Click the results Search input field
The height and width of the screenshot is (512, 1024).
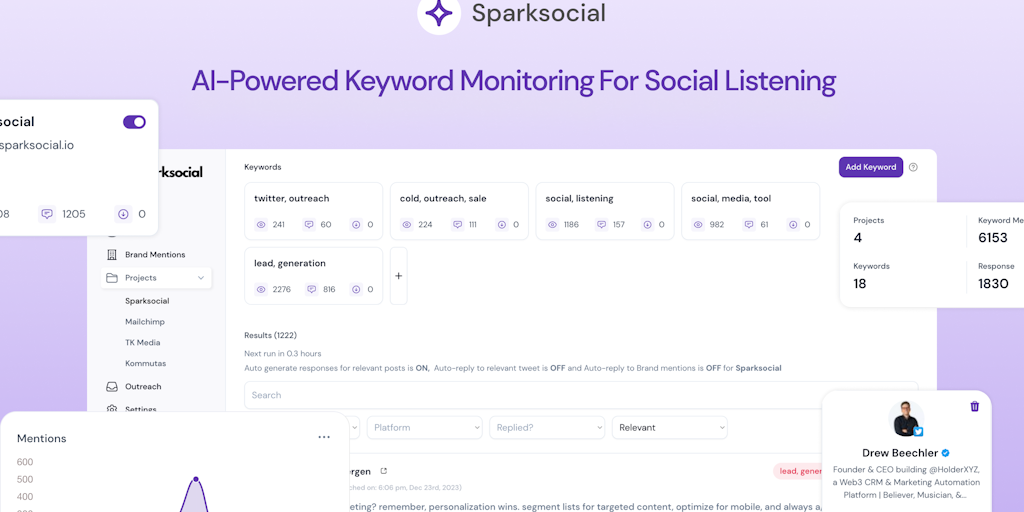[580, 395]
